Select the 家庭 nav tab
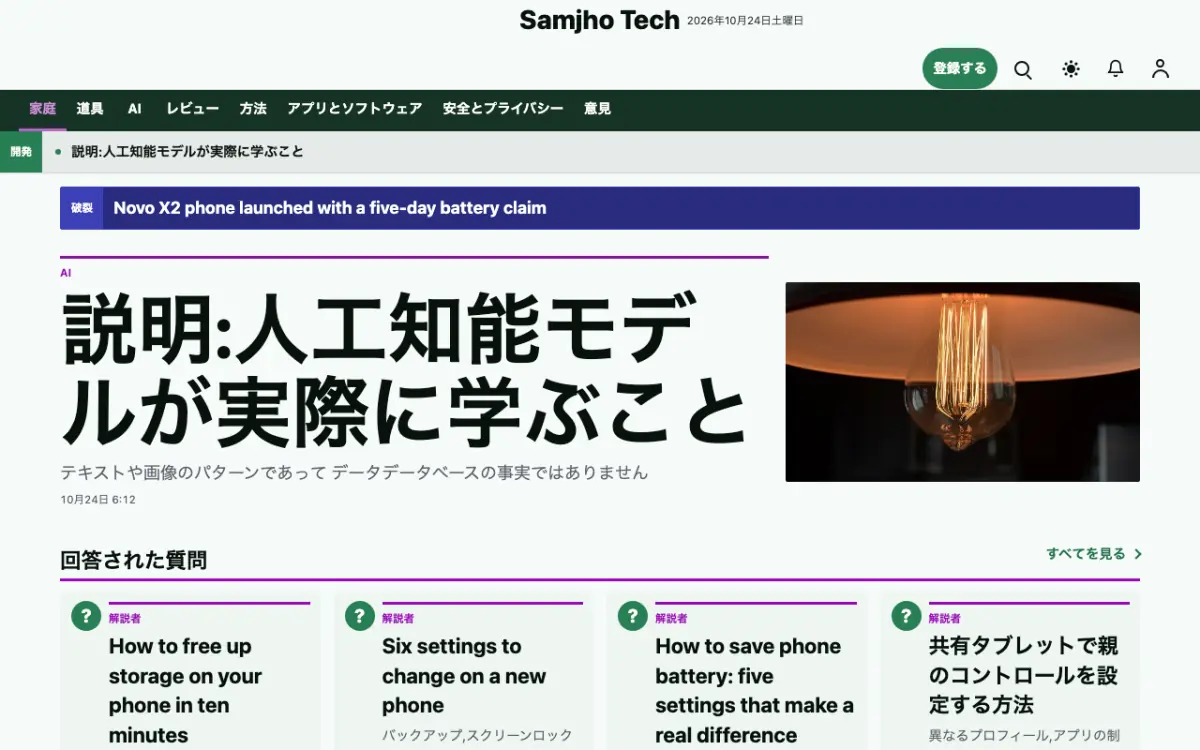Image resolution: width=1200 pixels, height=750 pixels. [x=43, y=109]
